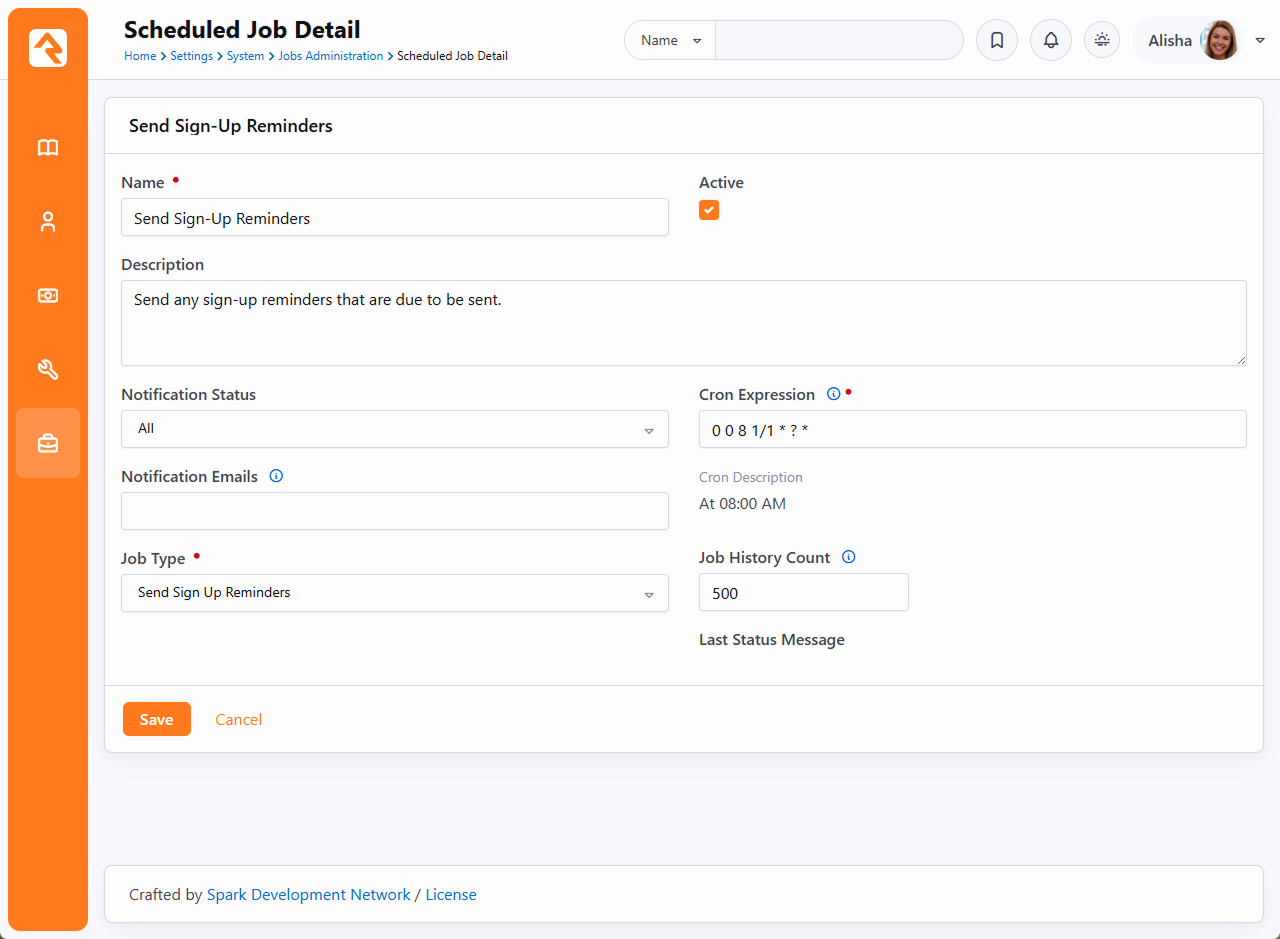Viewport: 1280px width, 939px height.
Task: Open the Job Type dropdown
Action: pyautogui.click(x=394, y=593)
